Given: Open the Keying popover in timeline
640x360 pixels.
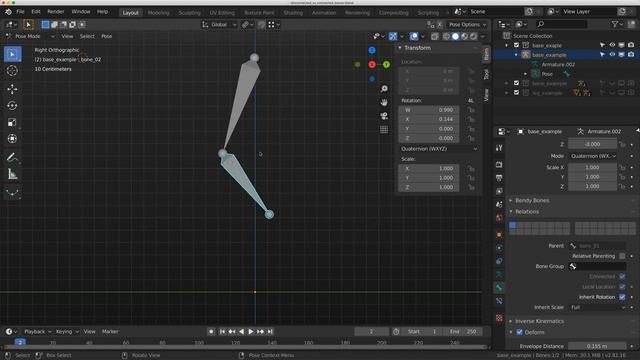Looking at the screenshot, I should coord(66,331).
